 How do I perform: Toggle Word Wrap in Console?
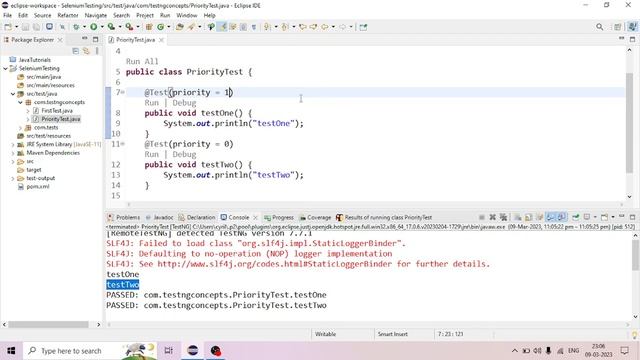[539, 217]
